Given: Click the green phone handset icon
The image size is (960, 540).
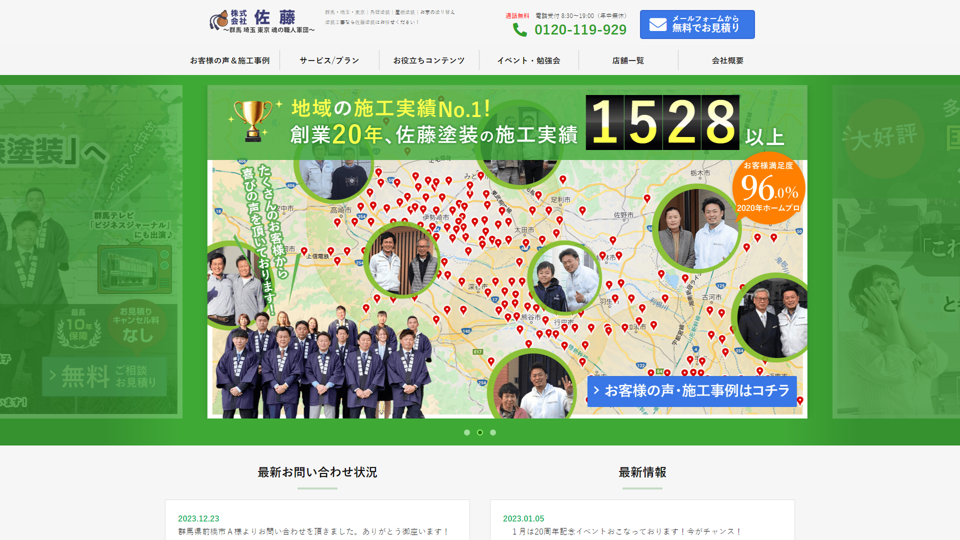Looking at the screenshot, I should tap(520, 30).
